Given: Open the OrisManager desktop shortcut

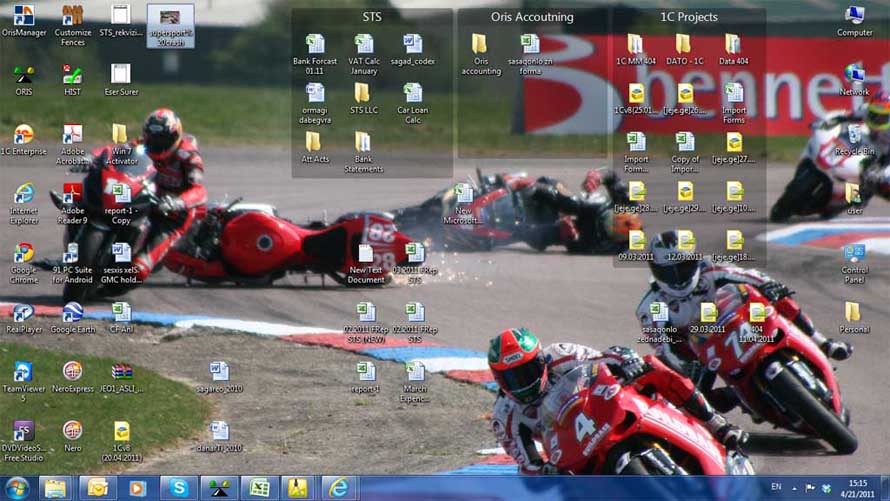Looking at the screenshot, I should [x=23, y=15].
